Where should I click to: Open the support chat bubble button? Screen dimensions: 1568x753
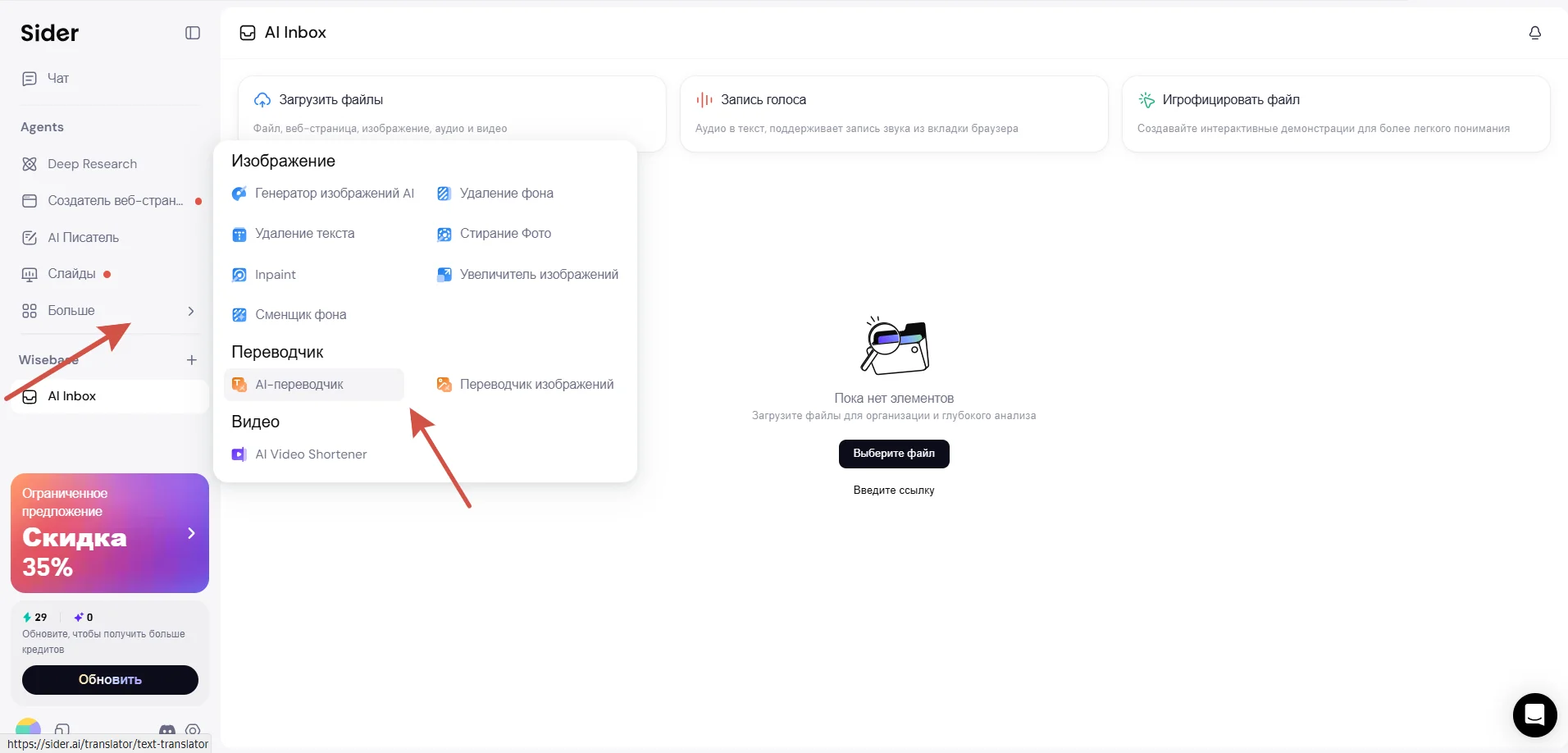coord(1534,714)
